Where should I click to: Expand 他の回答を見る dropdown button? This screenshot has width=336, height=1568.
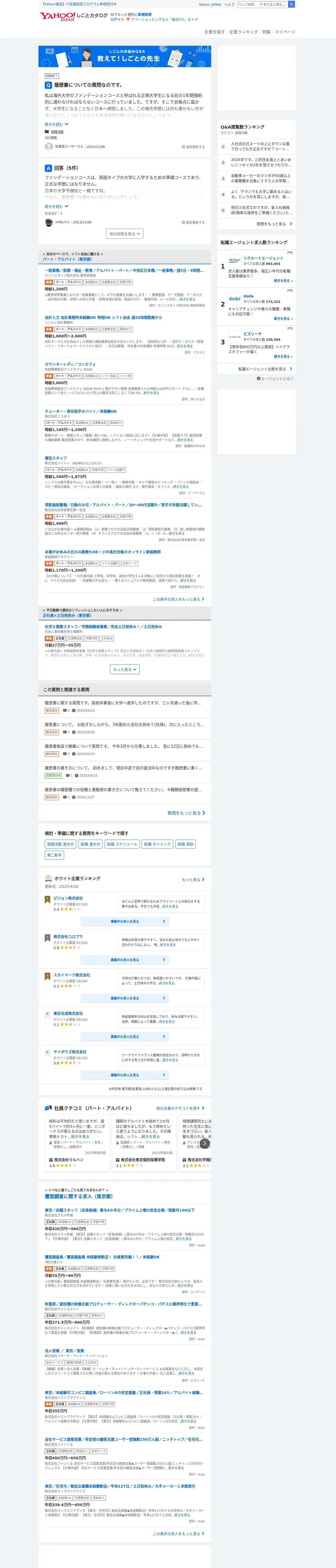(125, 234)
